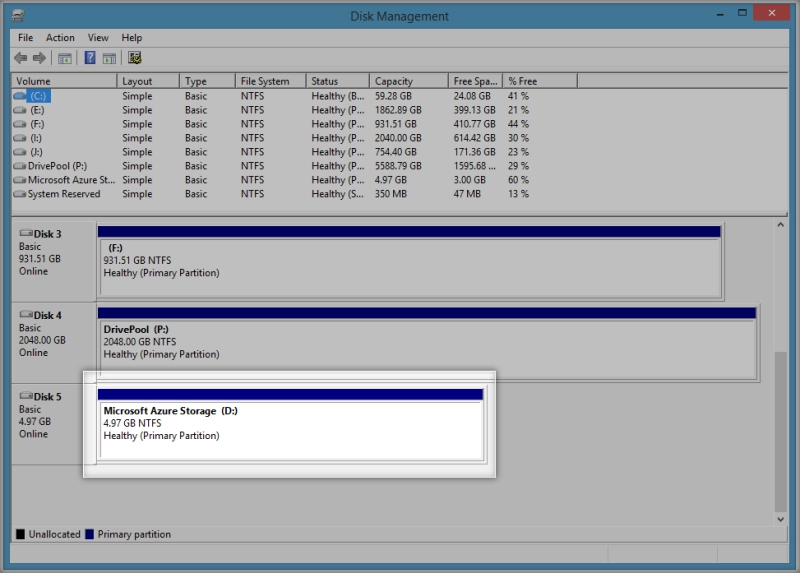The image size is (800, 573).
Task: Click the drive icon of the (E:) volume
Action: [19, 110]
